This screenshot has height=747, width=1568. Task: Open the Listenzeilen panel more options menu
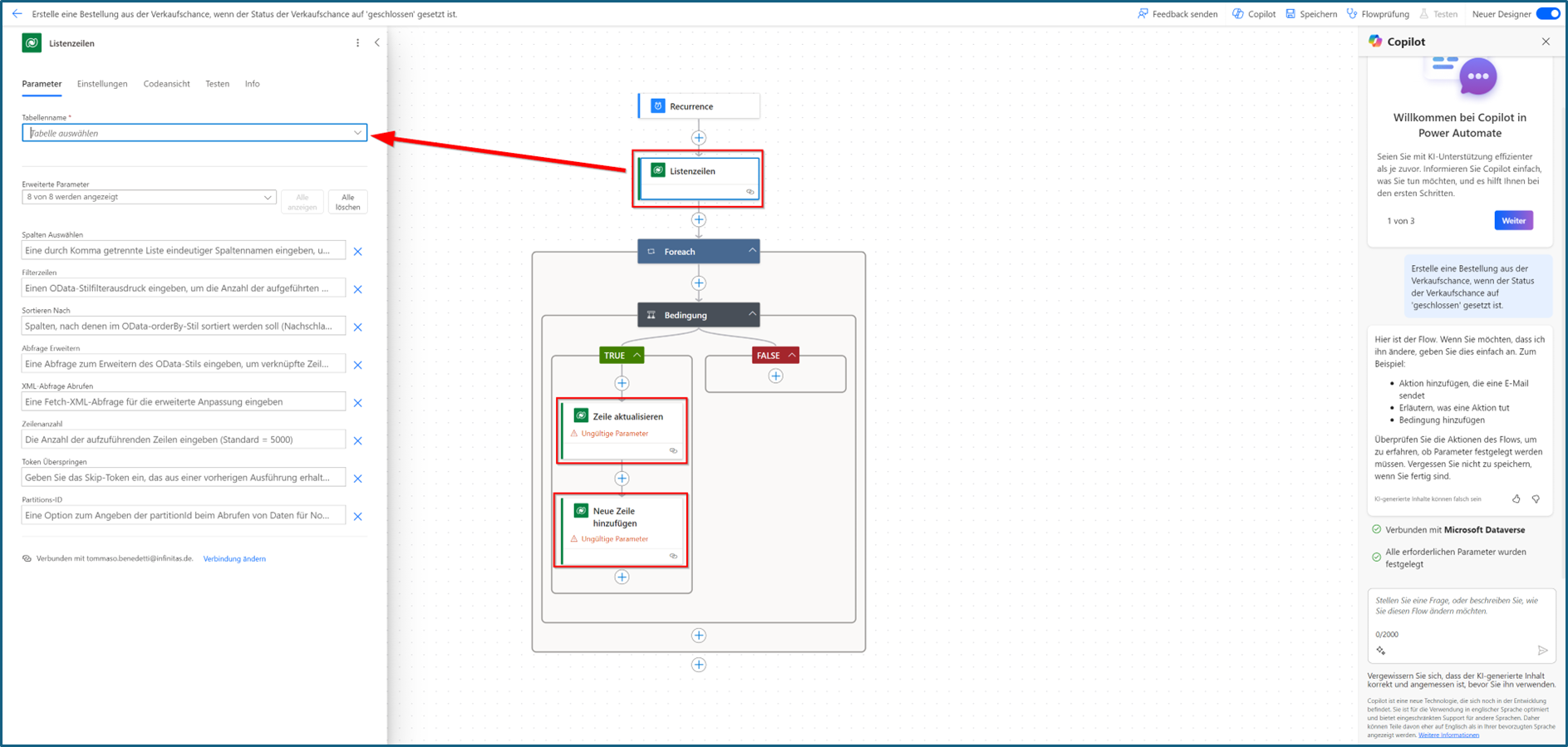point(358,43)
